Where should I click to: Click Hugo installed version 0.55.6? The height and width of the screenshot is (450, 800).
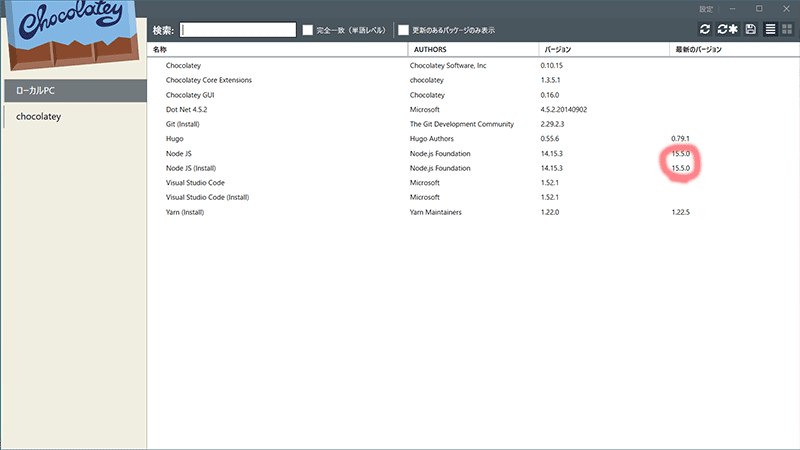[549, 139]
